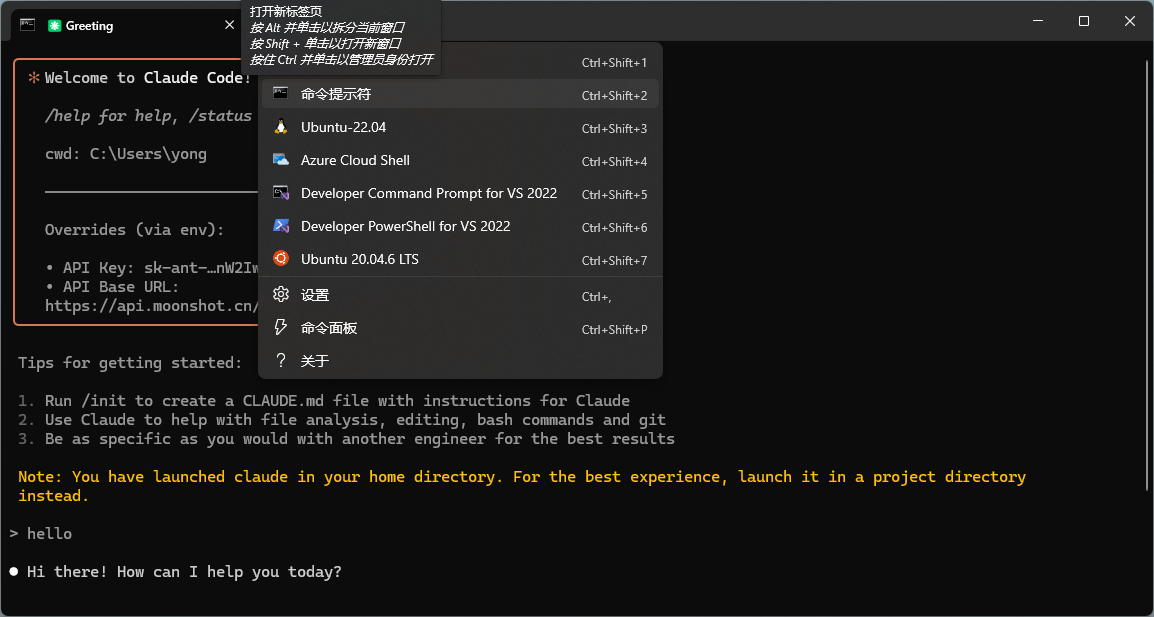Click tip 3 'Be as specific' line
Image resolution: width=1154 pixels, height=617 pixels.
coord(346,439)
